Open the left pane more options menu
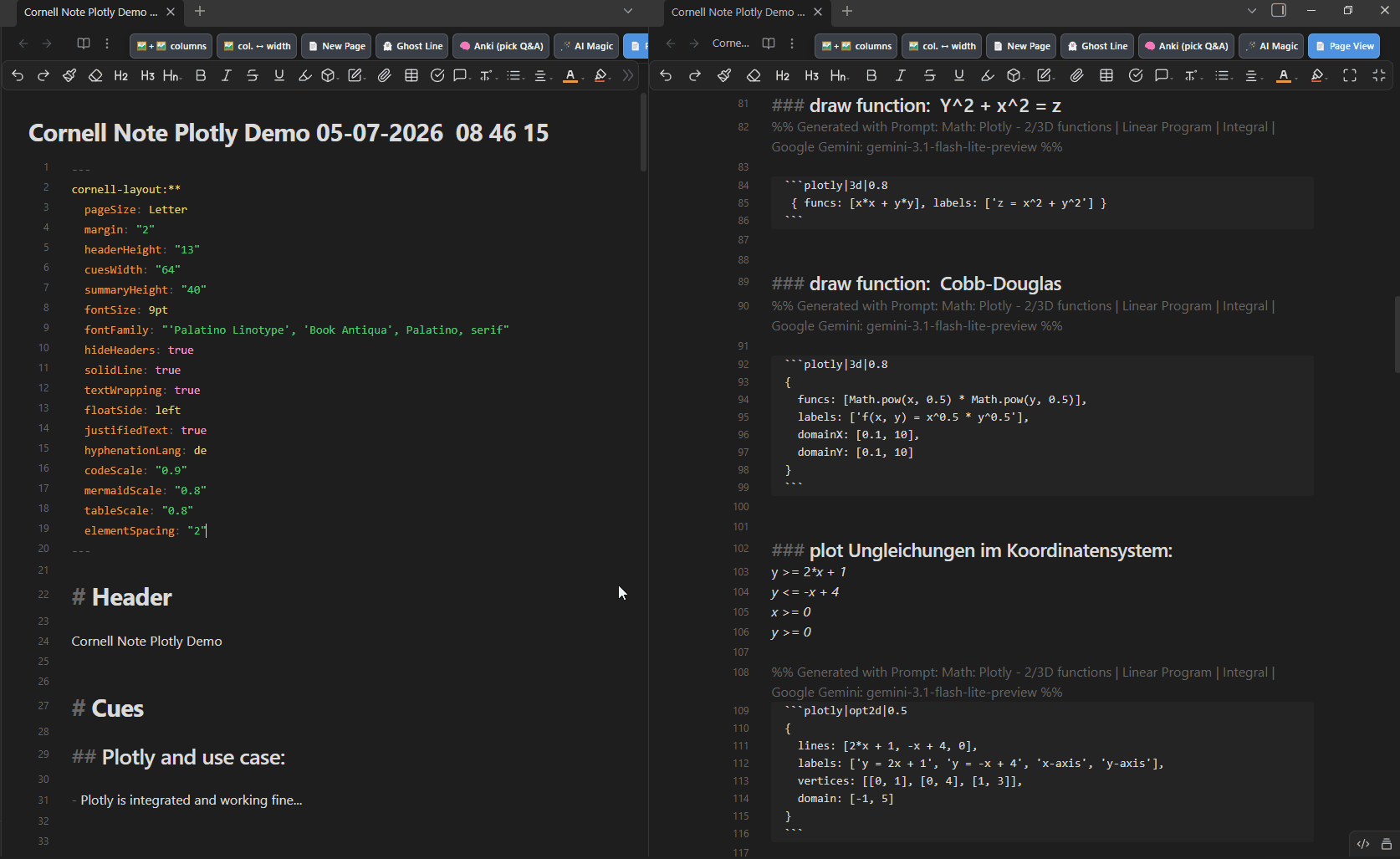The height and width of the screenshot is (859, 1400). pyautogui.click(x=107, y=43)
